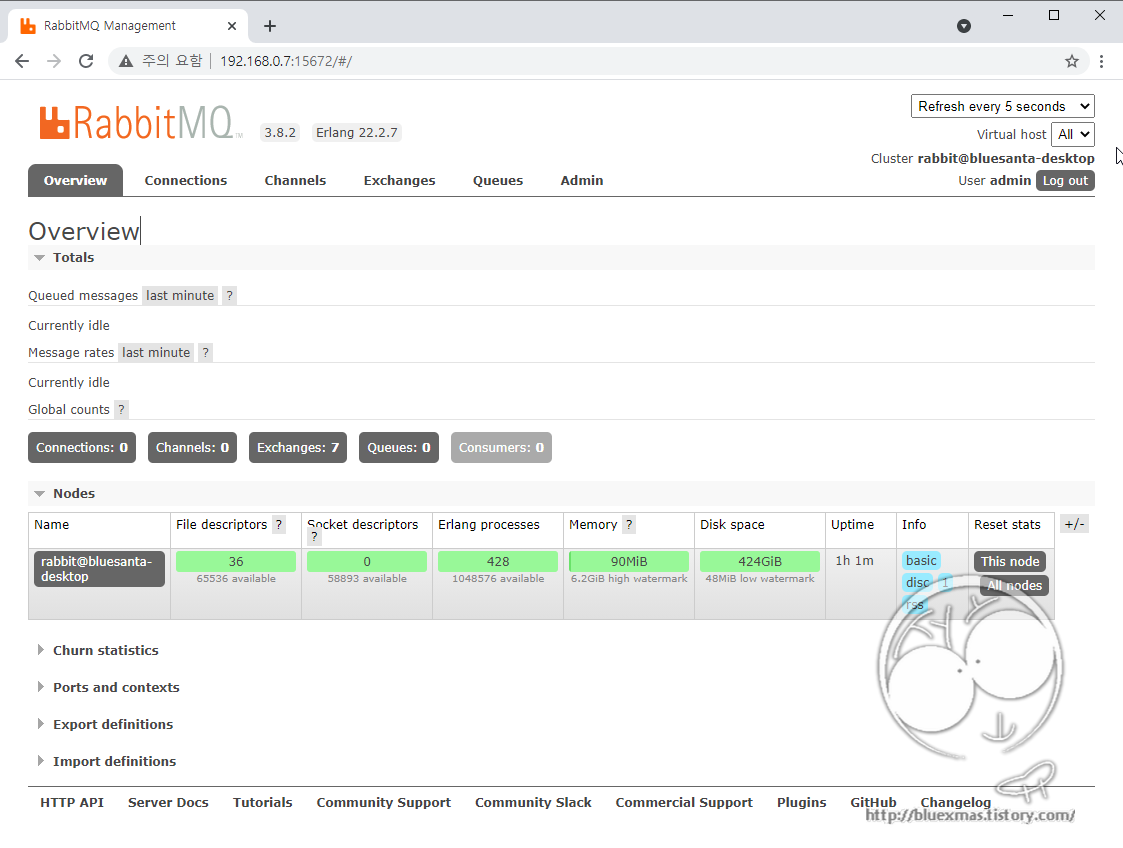Open the Virtual host dropdown

pos(1072,135)
